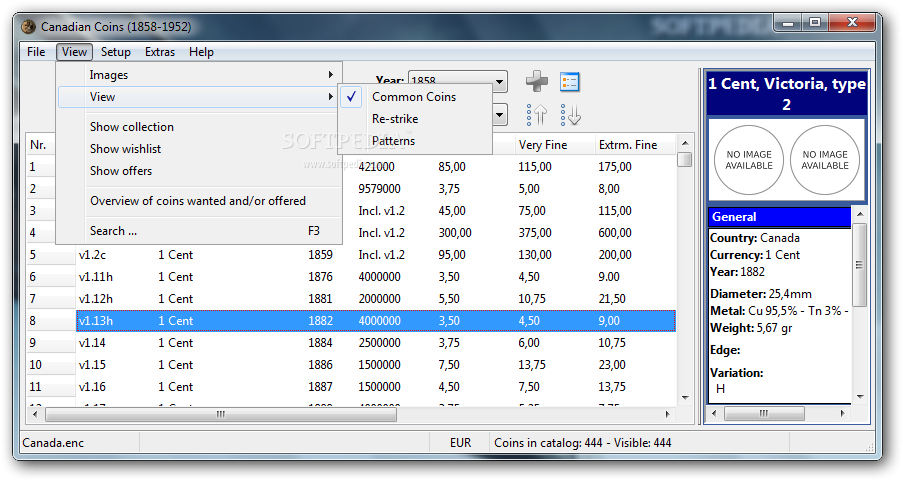The image size is (903, 481).
Task: Open the Year dropdown arrow
Action: point(499,81)
